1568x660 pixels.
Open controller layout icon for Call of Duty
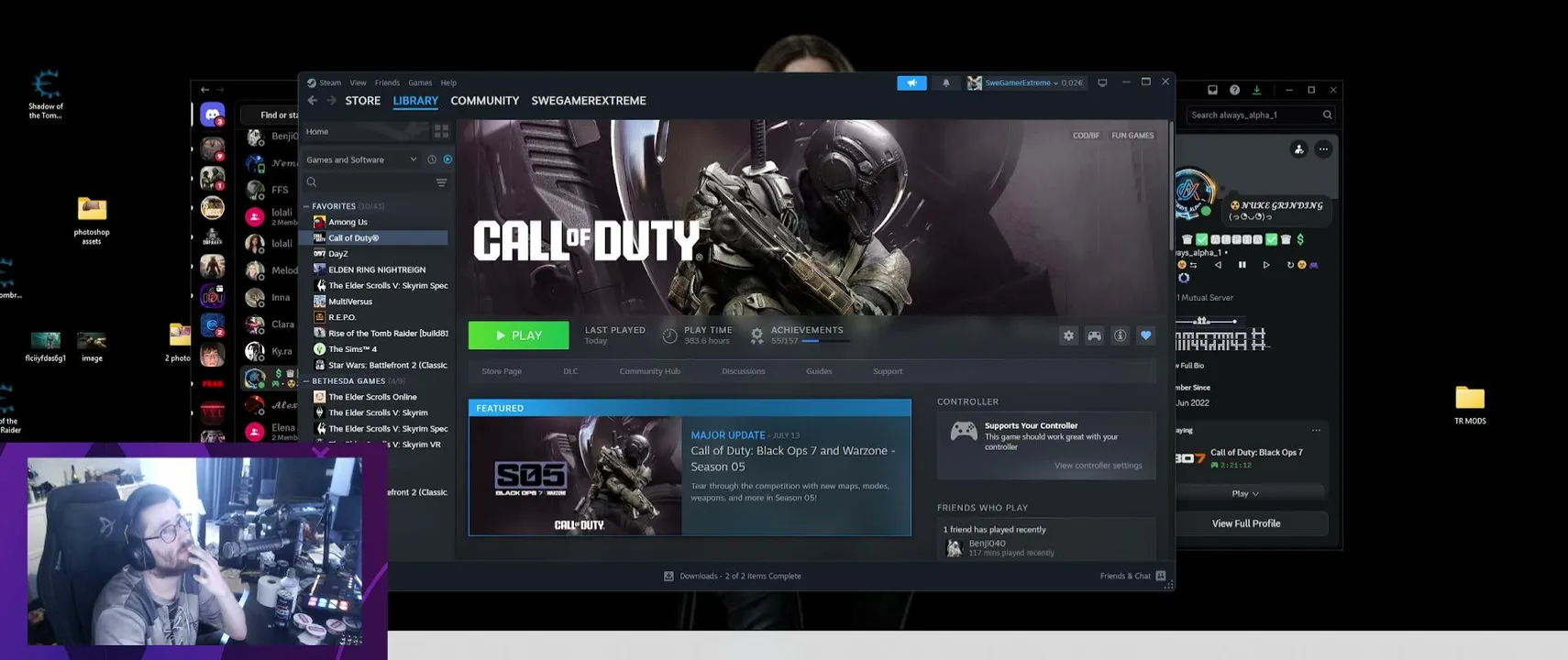(1094, 335)
